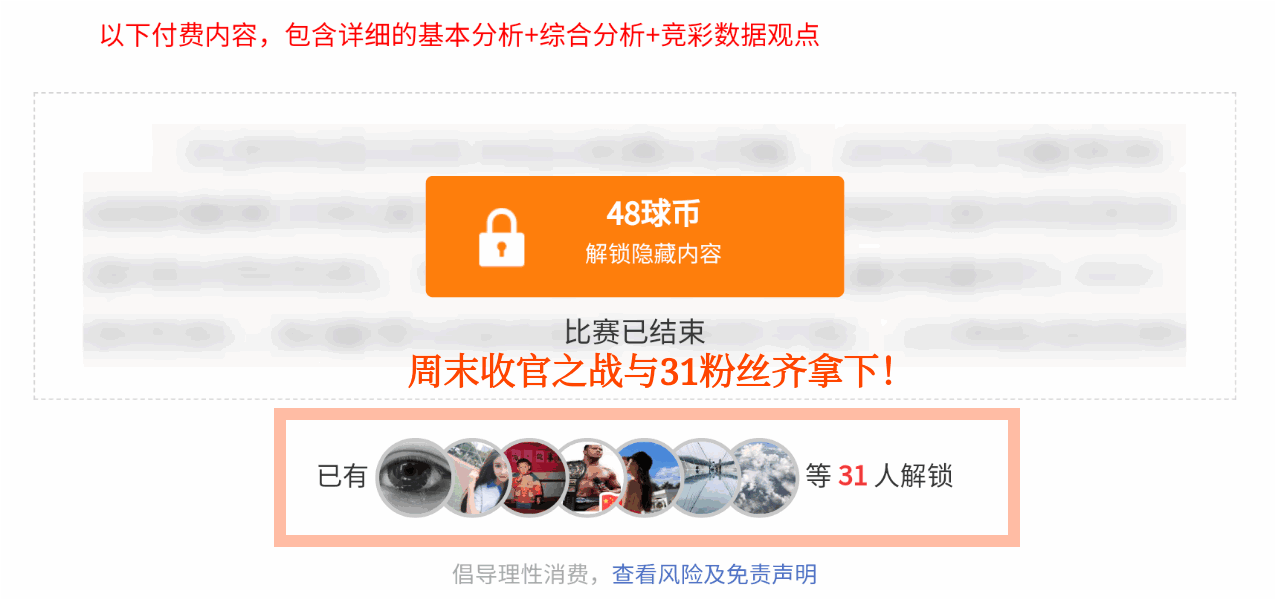Open the long-haired girl selfie avatar
The height and width of the screenshot is (599, 1275).
click(x=474, y=477)
